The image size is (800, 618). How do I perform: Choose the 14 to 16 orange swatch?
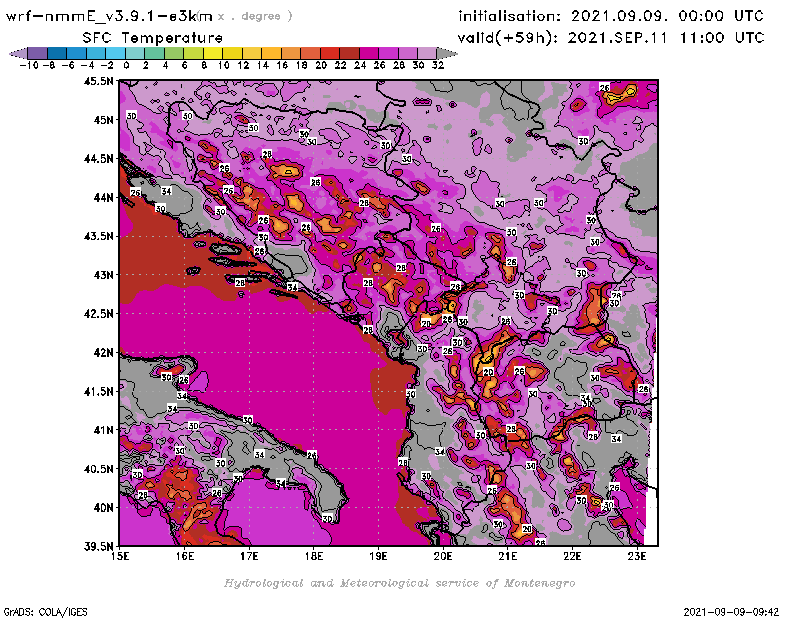pos(271,53)
